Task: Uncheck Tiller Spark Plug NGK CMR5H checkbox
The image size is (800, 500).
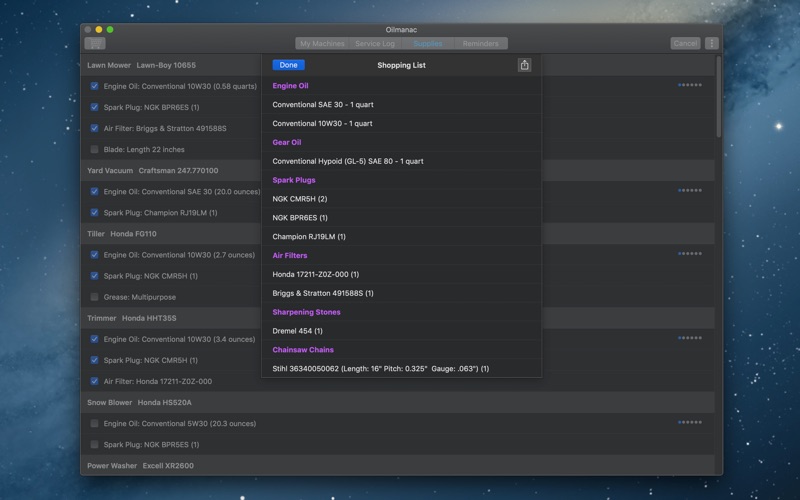Action: coord(94,276)
